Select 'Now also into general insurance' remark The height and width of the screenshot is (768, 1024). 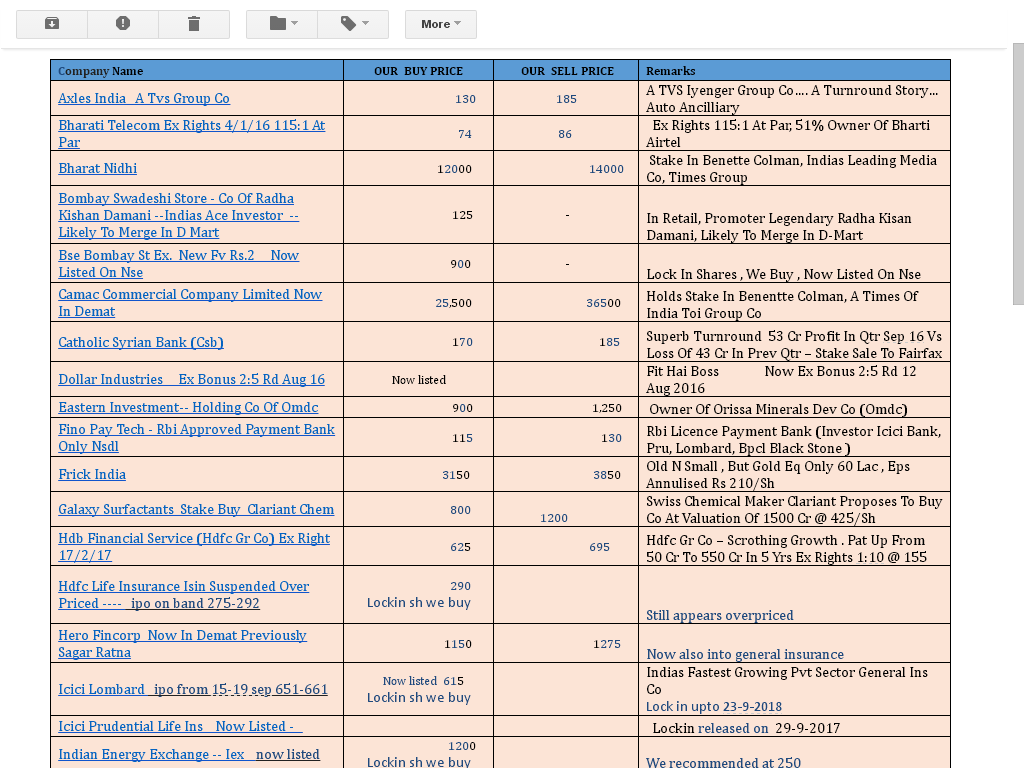point(745,654)
